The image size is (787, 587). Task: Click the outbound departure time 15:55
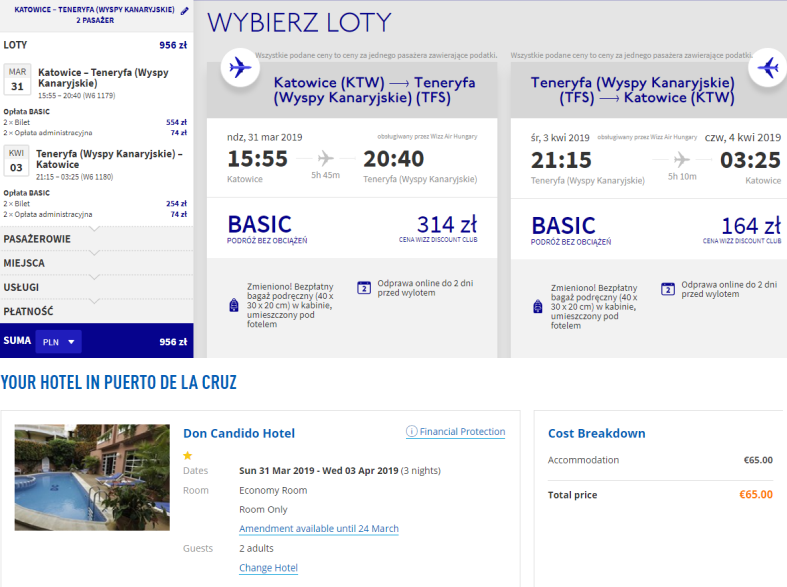[x=257, y=159]
